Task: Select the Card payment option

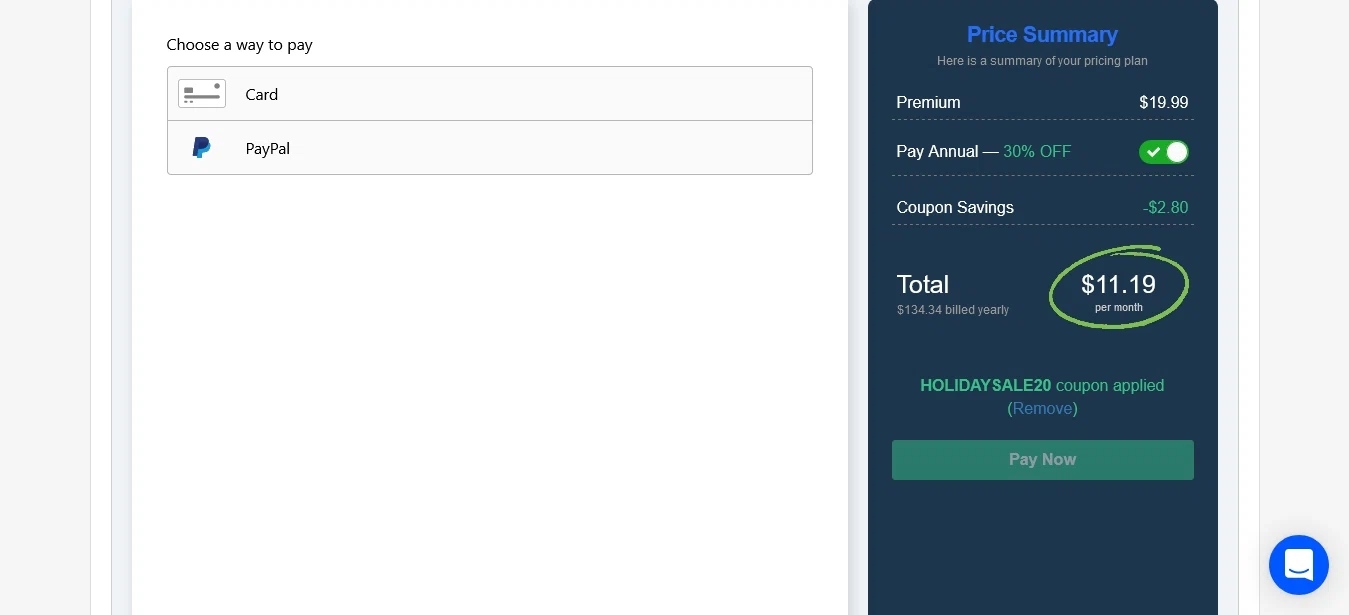Action: pyautogui.click(x=490, y=94)
